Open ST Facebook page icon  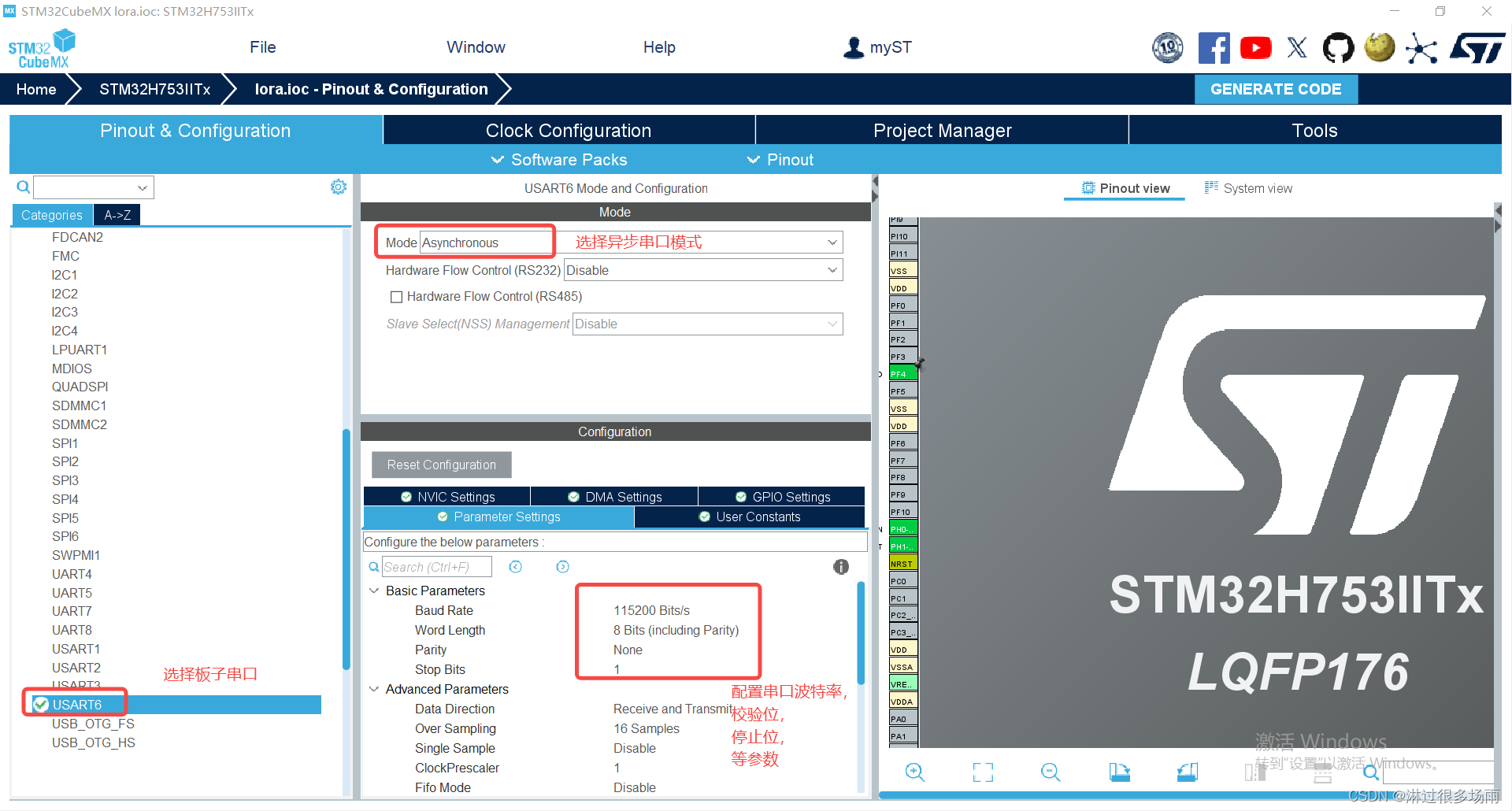(x=1214, y=48)
